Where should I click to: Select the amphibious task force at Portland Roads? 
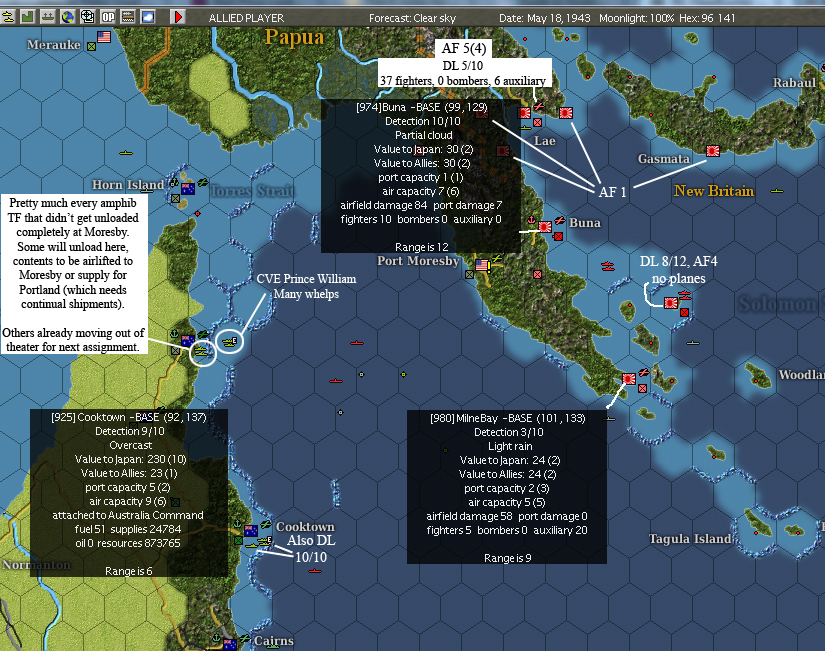click(x=202, y=351)
